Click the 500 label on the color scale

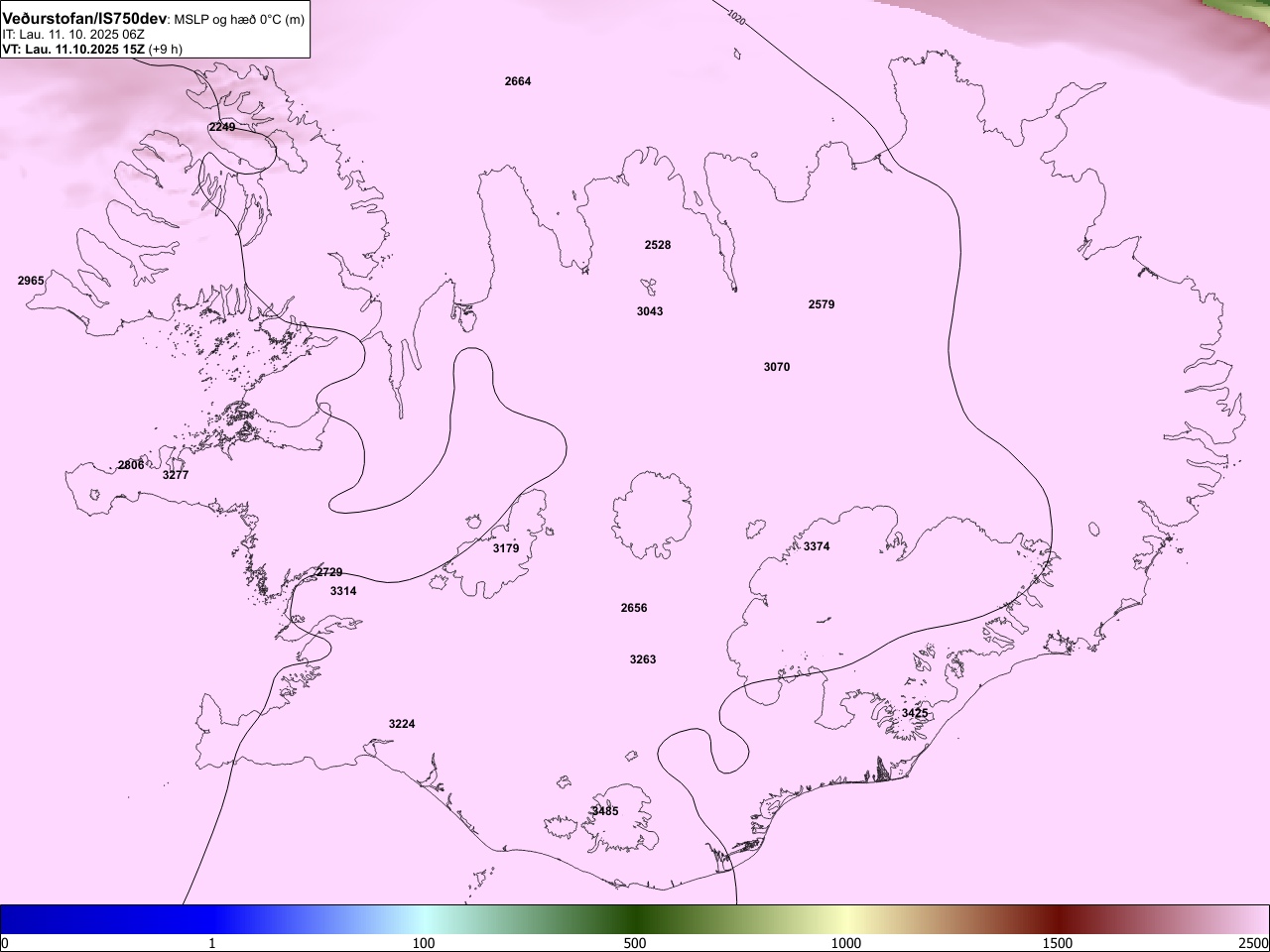pos(635,942)
